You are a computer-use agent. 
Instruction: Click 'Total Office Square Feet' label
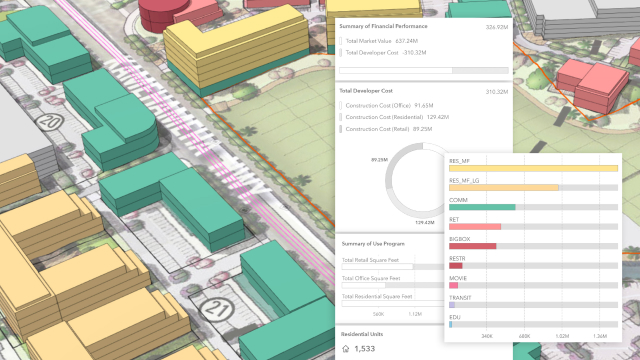371,278
